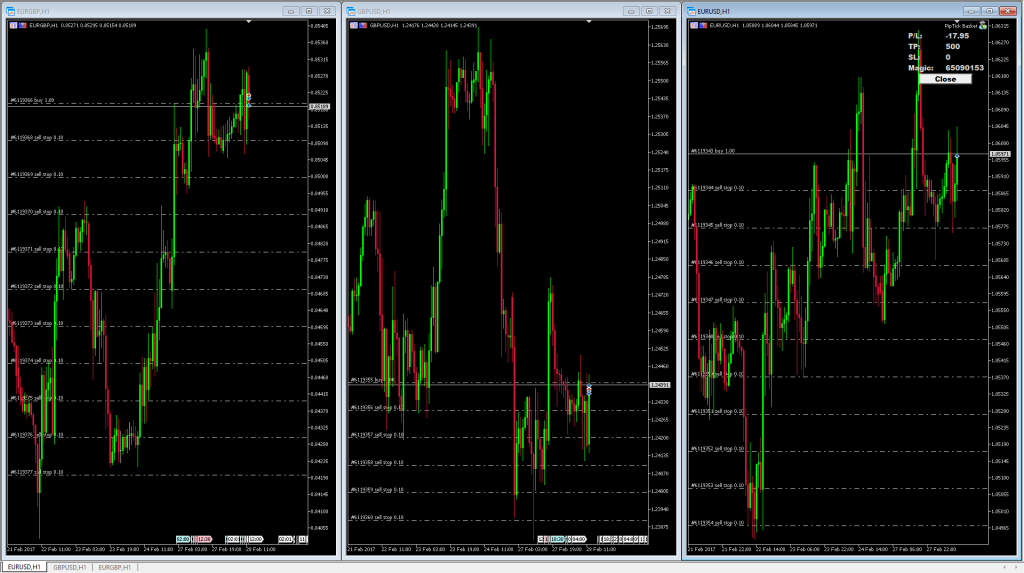Open one-click trading panel icon in EURGBP chart
Image resolution: width=1024 pixels, height=573 pixels.
point(13,25)
